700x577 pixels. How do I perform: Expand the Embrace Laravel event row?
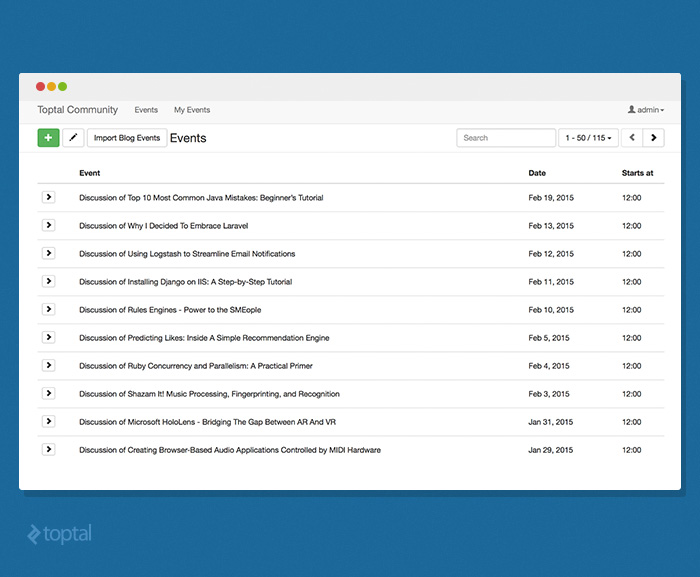[x=48, y=225]
